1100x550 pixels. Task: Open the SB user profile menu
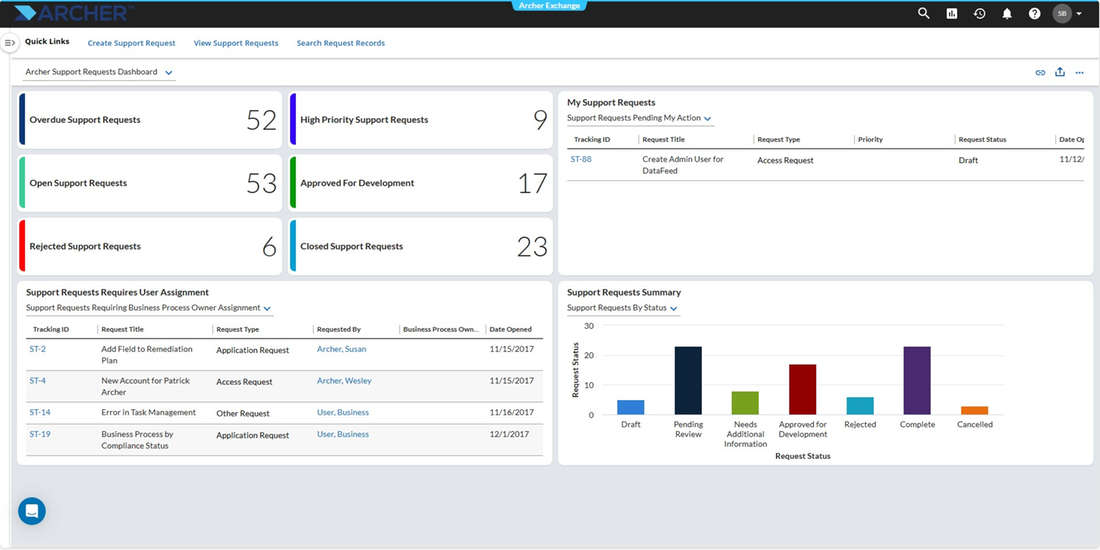pyautogui.click(x=1067, y=13)
